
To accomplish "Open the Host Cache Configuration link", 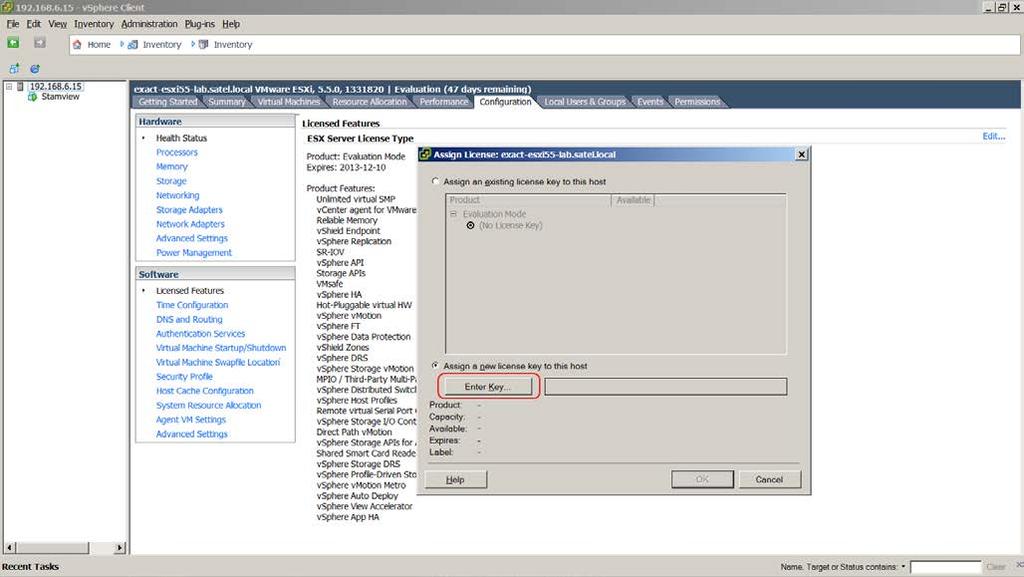I will (x=204, y=391).
